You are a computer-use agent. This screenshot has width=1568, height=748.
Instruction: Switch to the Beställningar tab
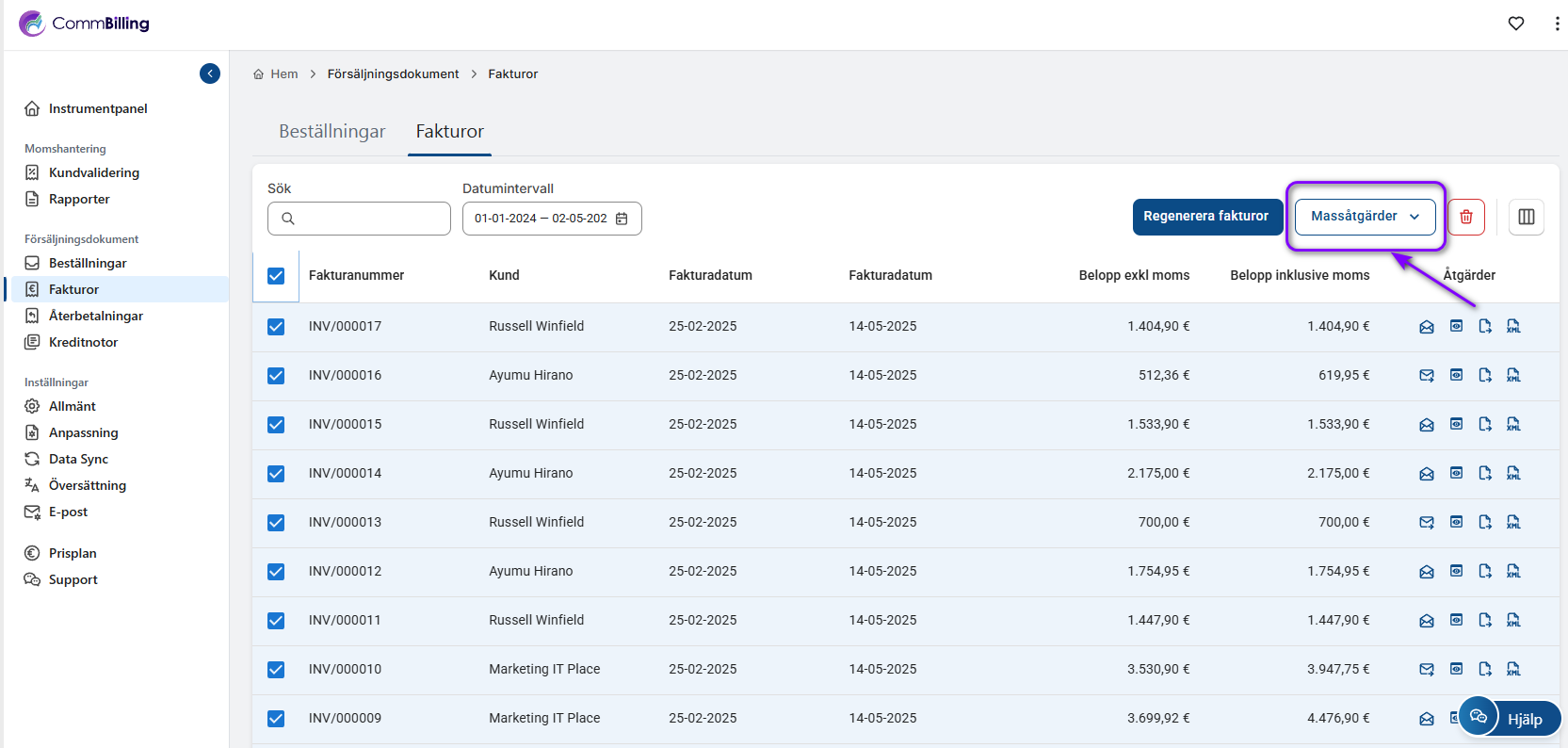(x=331, y=132)
